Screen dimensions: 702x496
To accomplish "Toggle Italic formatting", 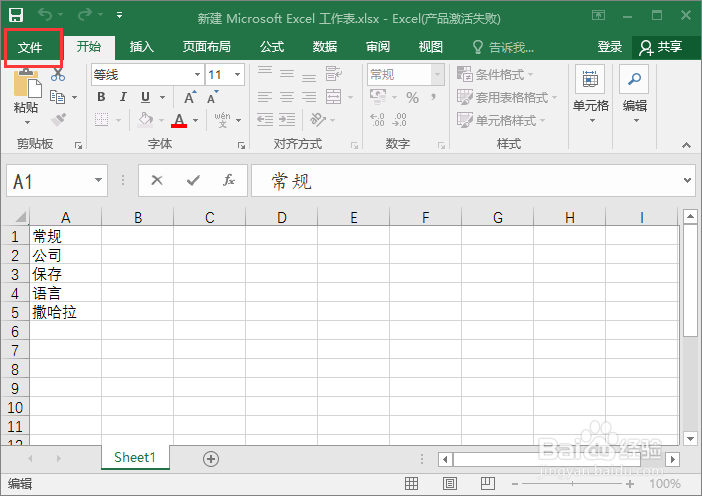I will click(x=123, y=97).
